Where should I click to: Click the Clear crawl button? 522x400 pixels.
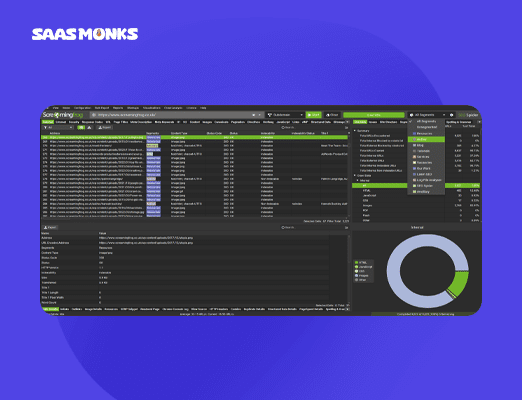(332, 115)
